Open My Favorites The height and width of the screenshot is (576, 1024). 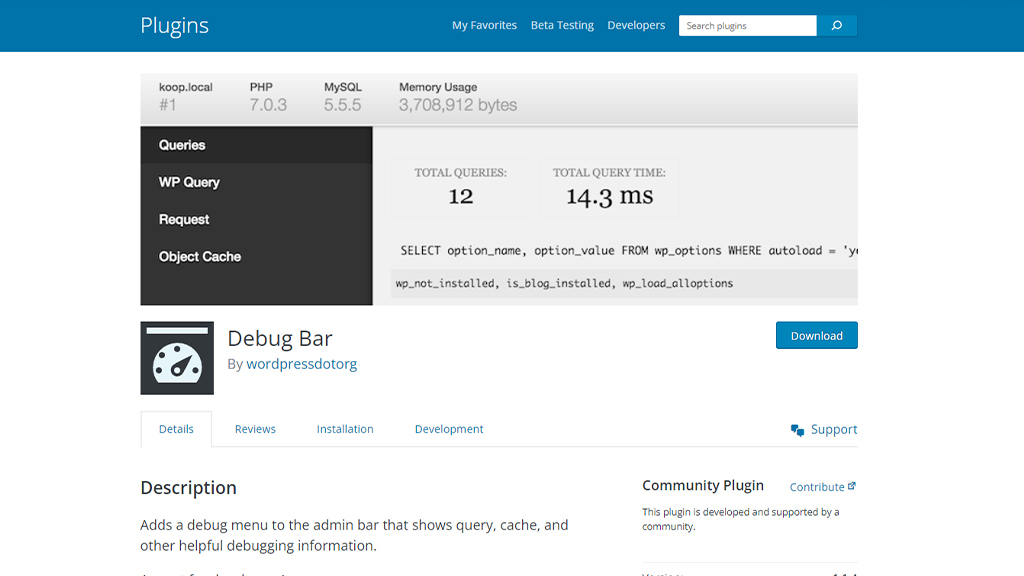tap(484, 25)
